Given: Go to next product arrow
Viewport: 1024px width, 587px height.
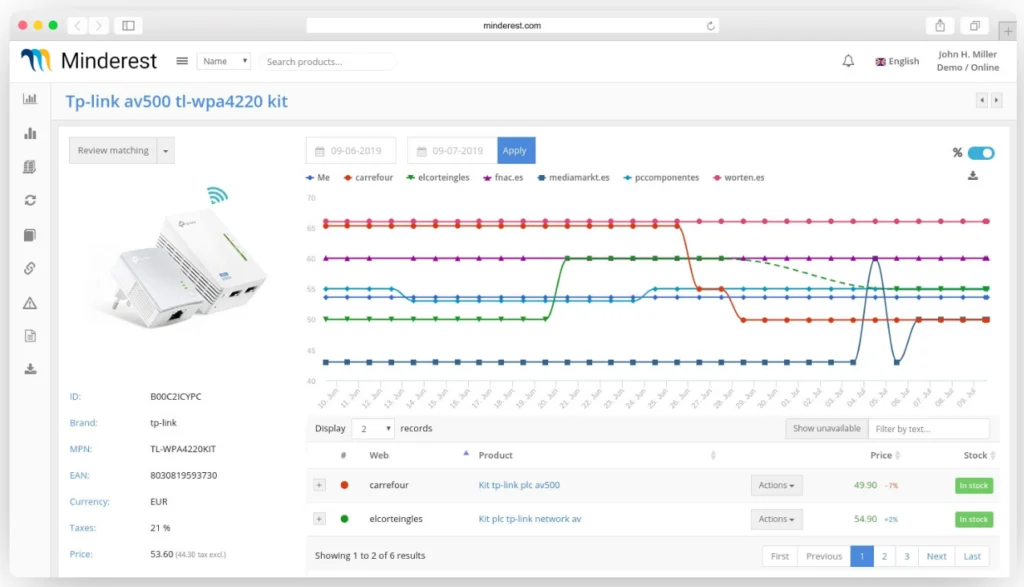Looking at the screenshot, I should (997, 101).
